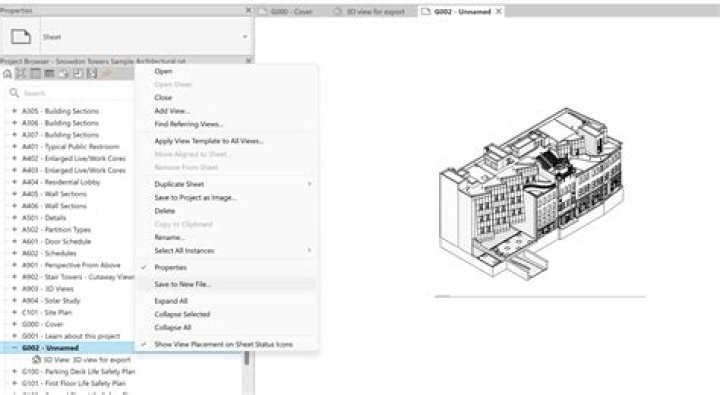Viewport: 720px width, 395px height.
Task: Expand the C101 - Site Plan node
Action: 14,312
